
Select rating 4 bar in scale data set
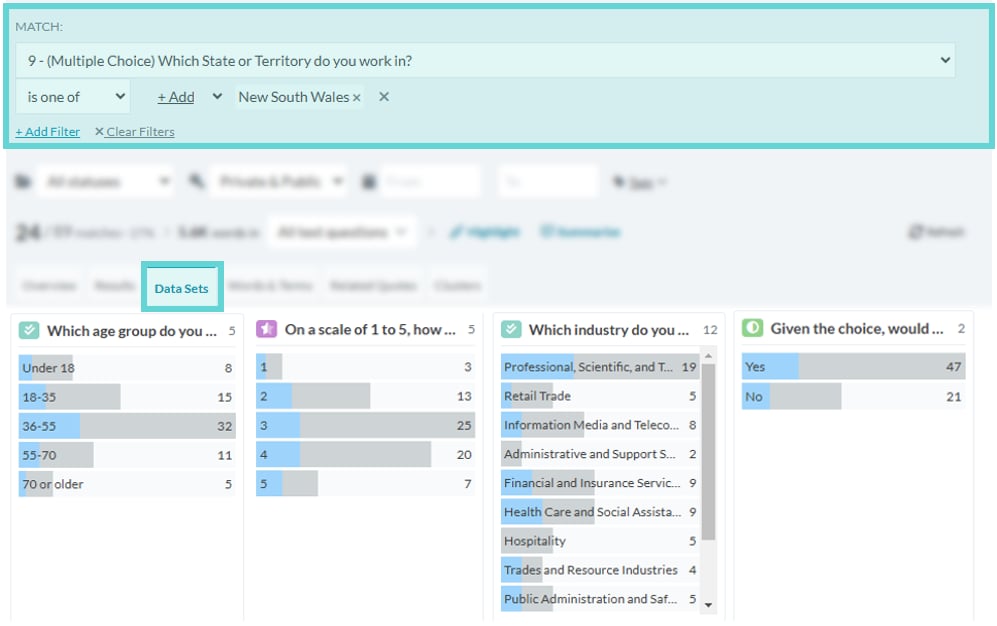click(366, 454)
